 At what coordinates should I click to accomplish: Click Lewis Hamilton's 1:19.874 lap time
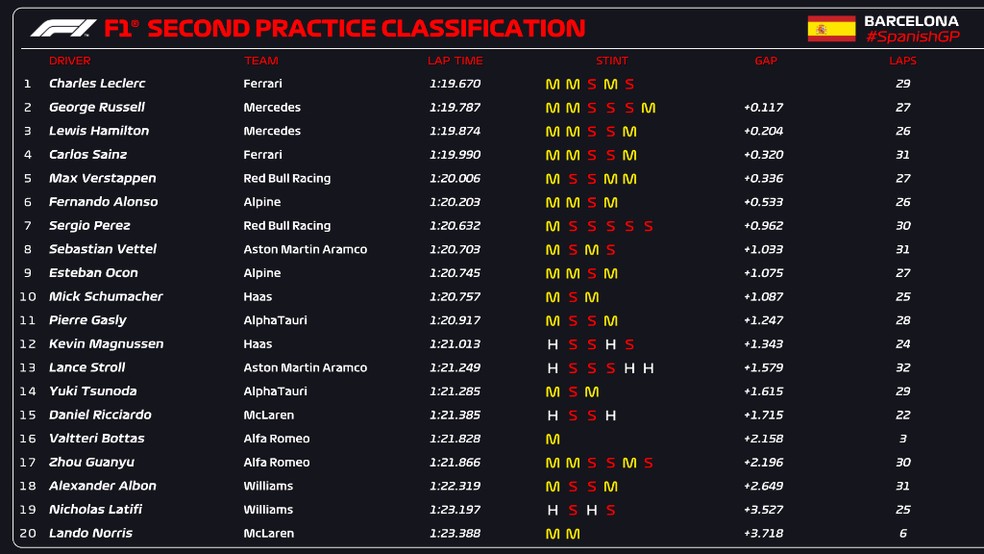(x=455, y=131)
